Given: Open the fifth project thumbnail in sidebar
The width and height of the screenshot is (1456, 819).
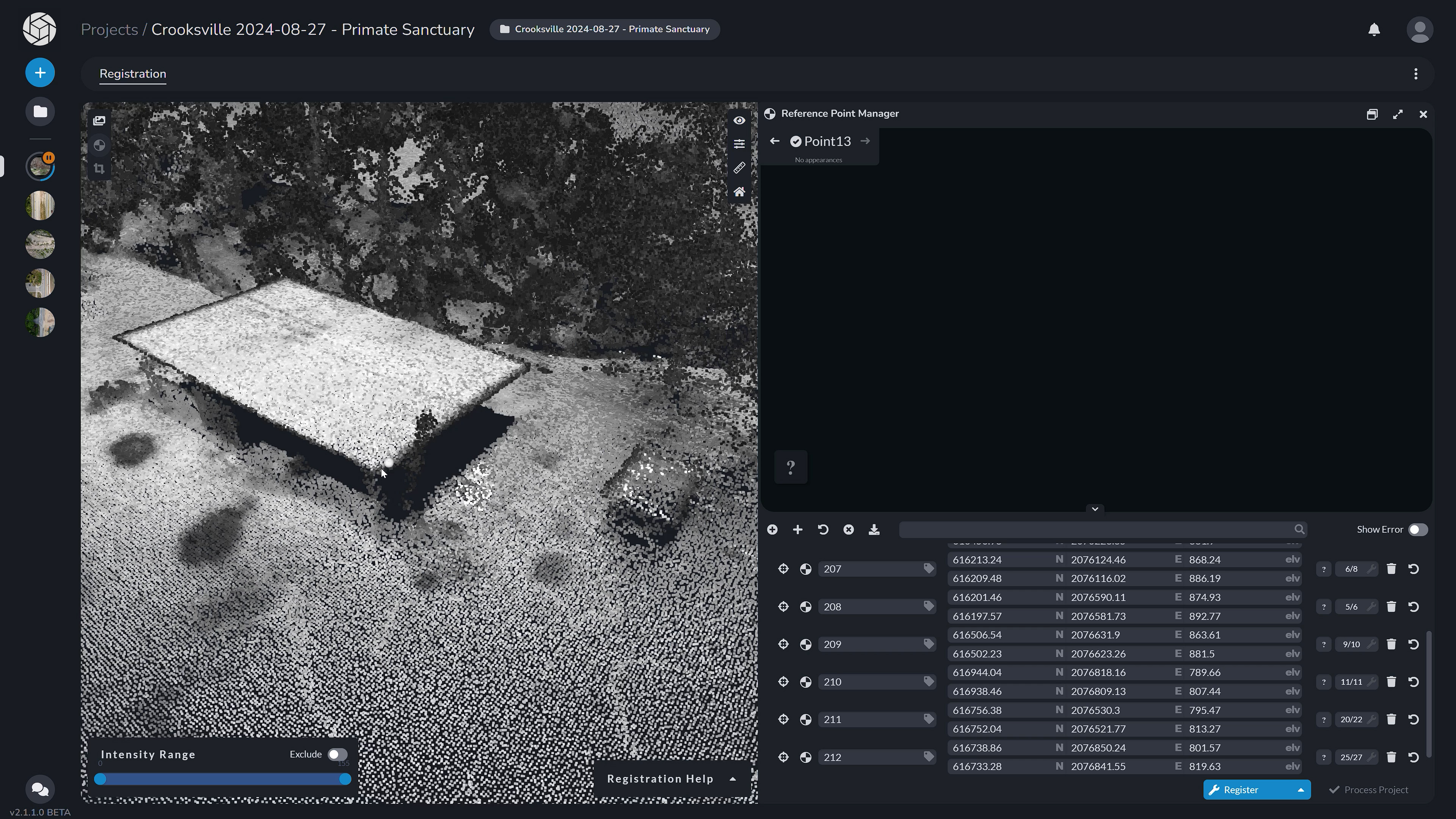Looking at the screenshot, I should click(40, 323).
